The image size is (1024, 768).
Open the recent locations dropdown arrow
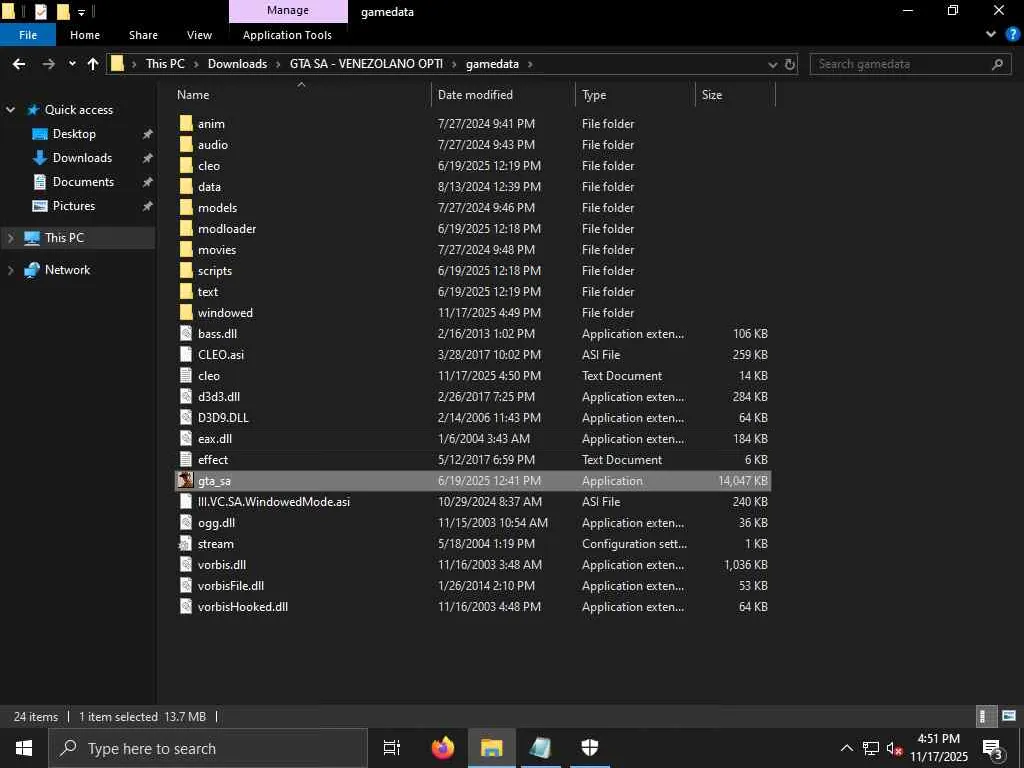[x=72, y=64]
